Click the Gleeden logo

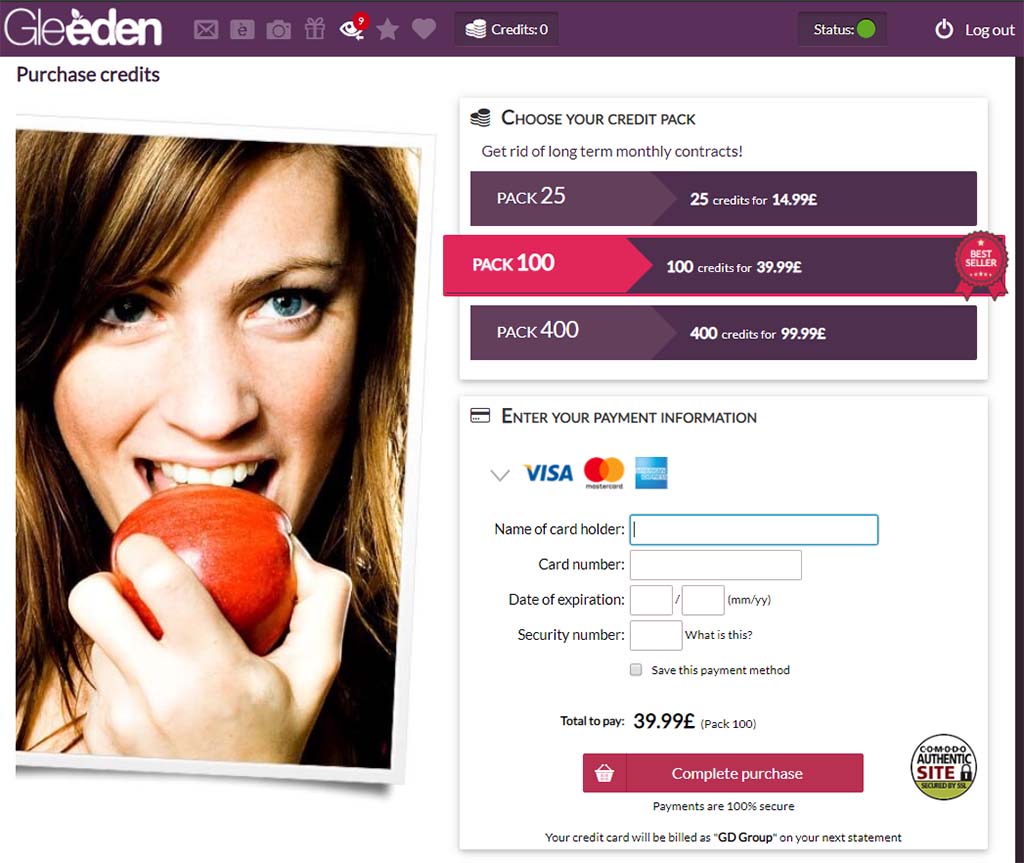pos(83,27)
